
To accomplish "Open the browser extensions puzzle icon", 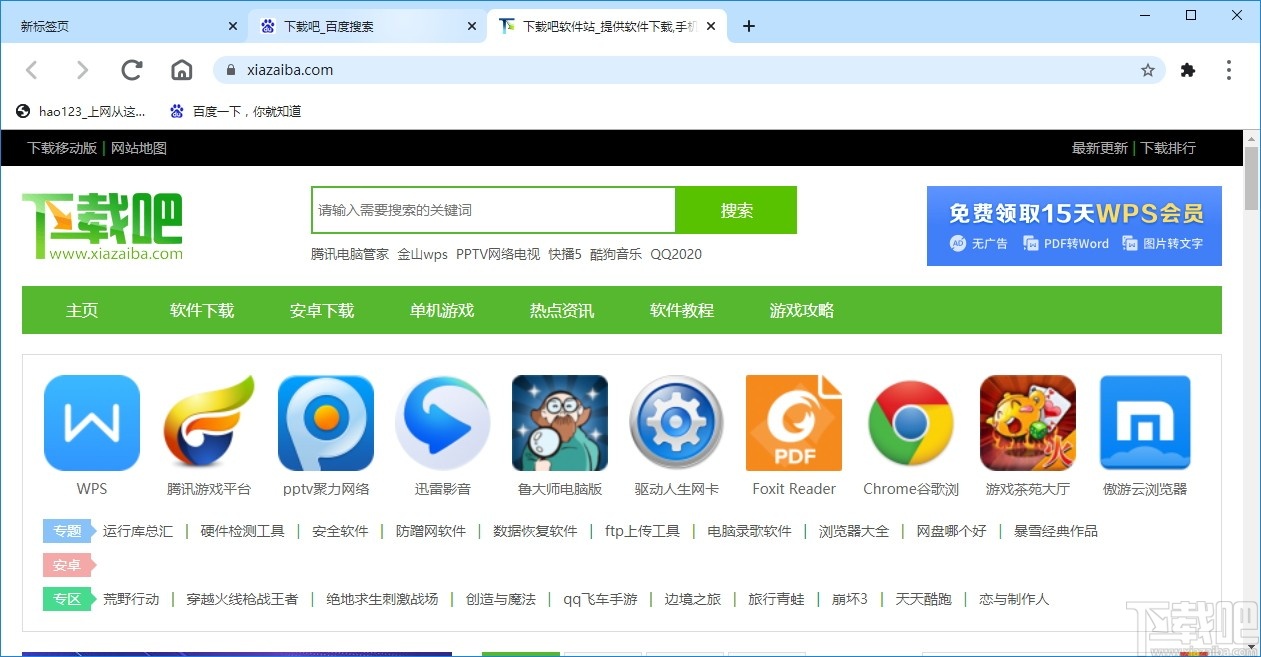I will 1187,70.
